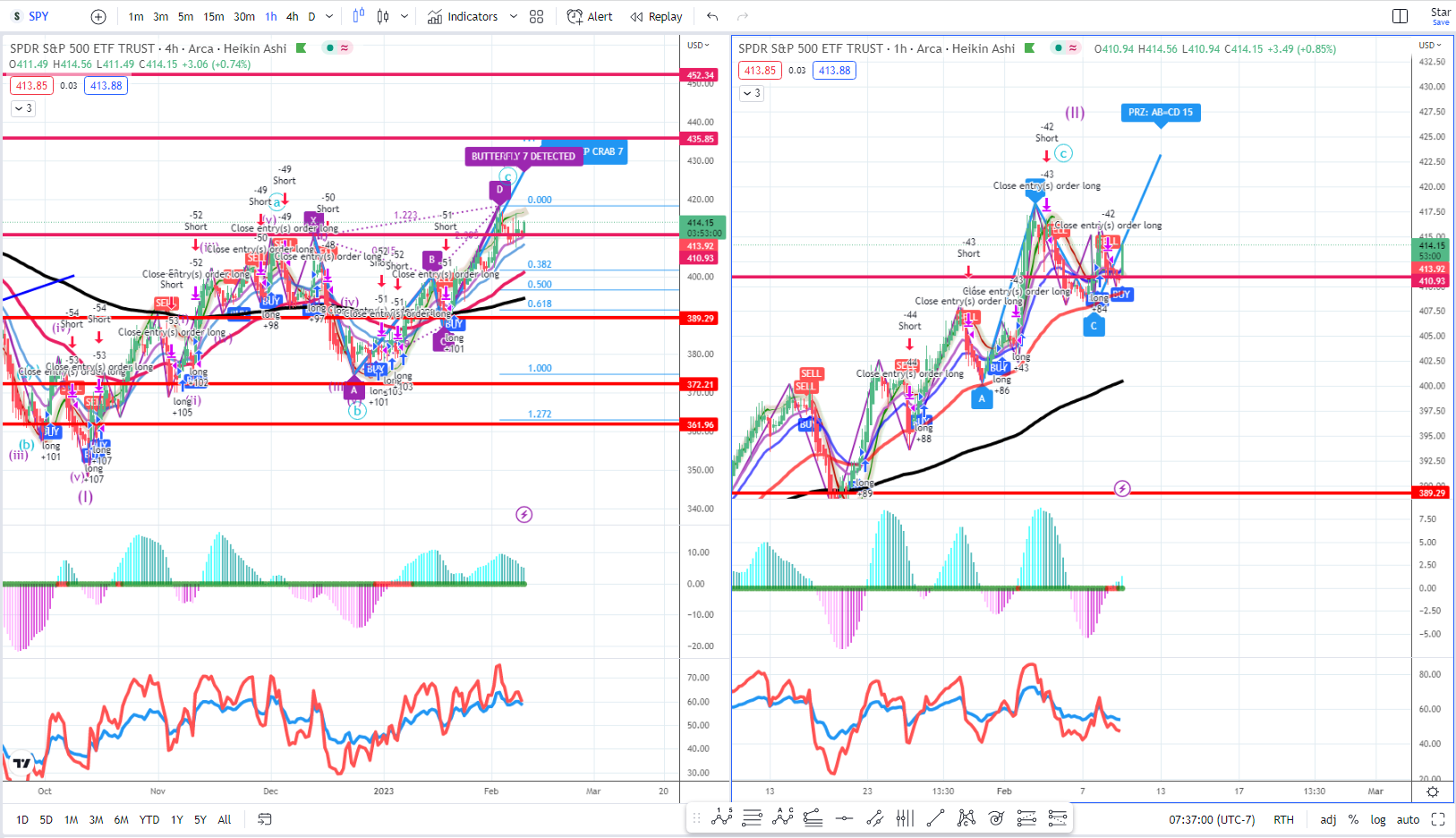
Task: Open the indicator templates grid icon
Action: 537,16
